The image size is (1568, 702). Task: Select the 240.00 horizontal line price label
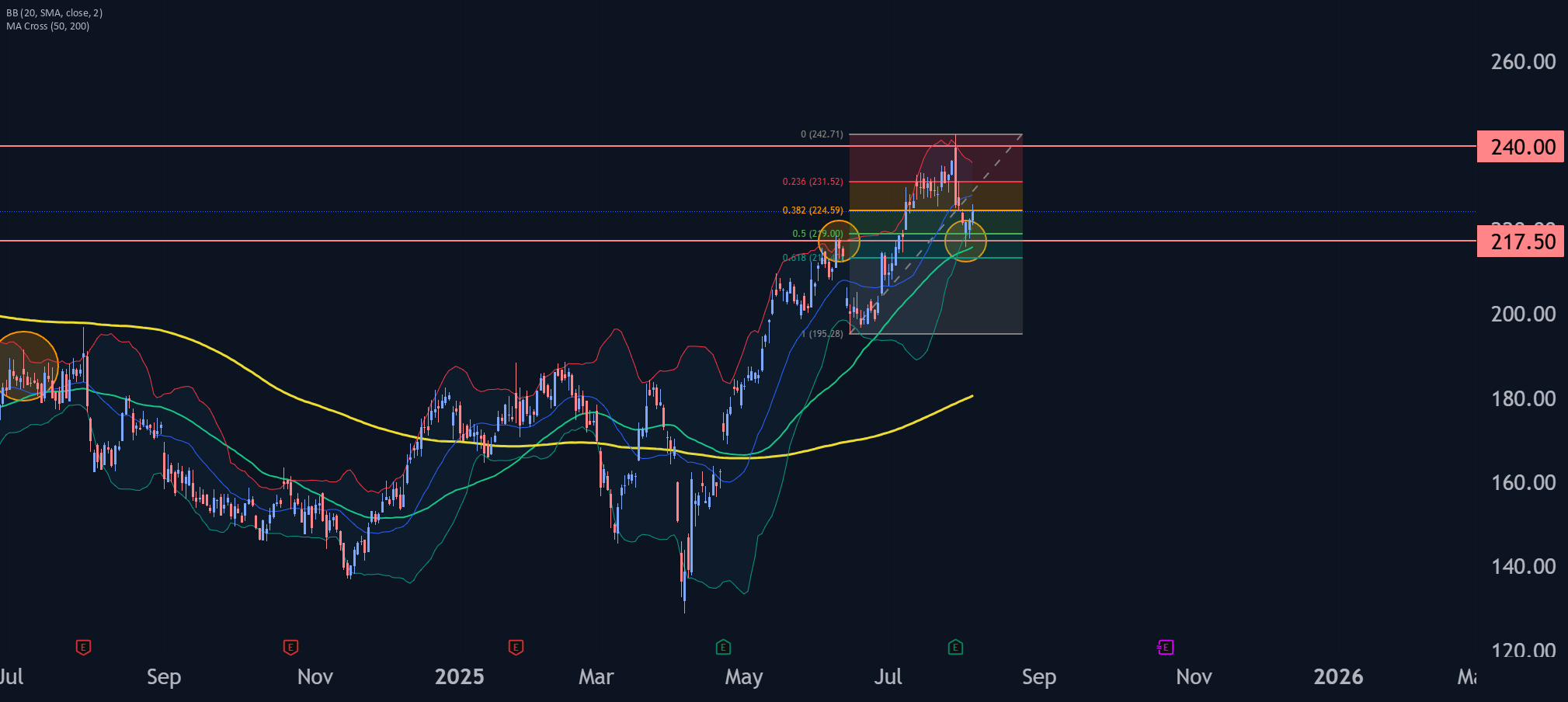[1521, 147]
